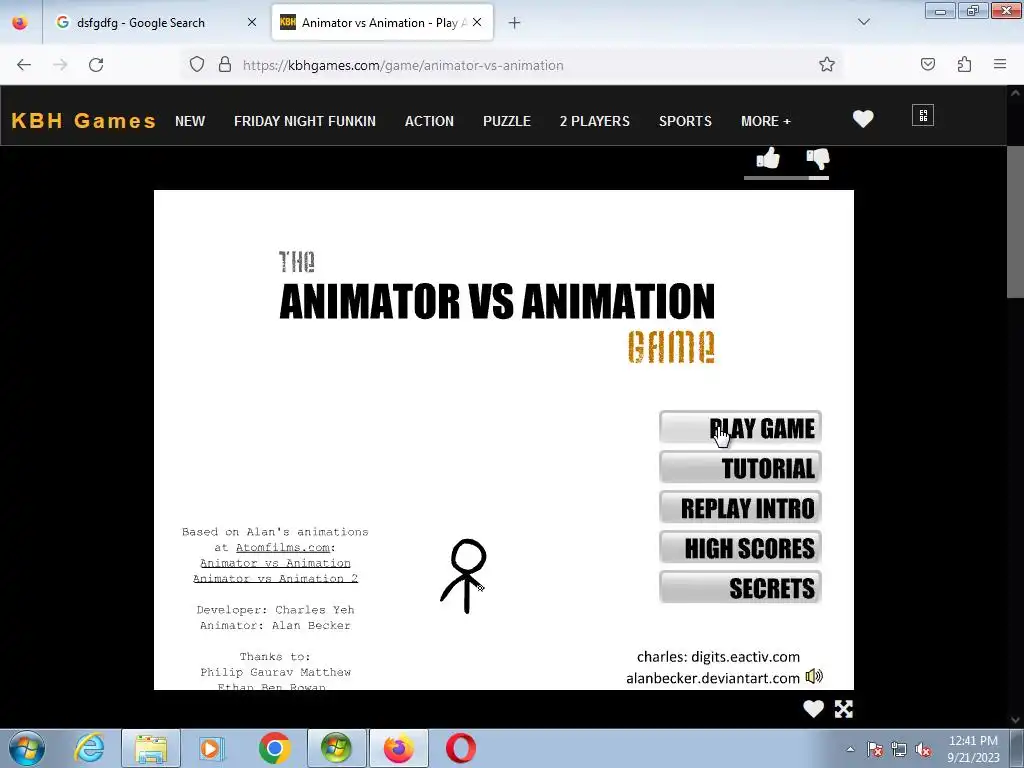Click the thumbs up like icon

pyautogui.click(x=768, y=159)
